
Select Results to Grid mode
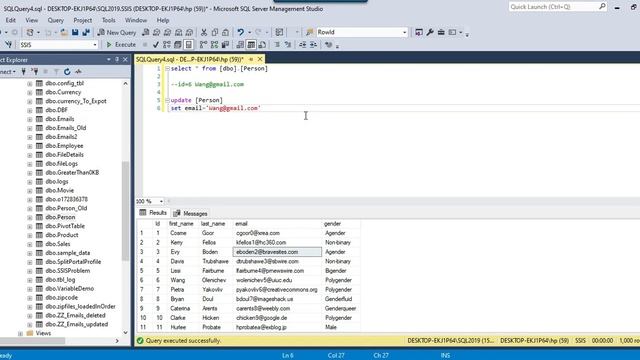coord(251,44)
